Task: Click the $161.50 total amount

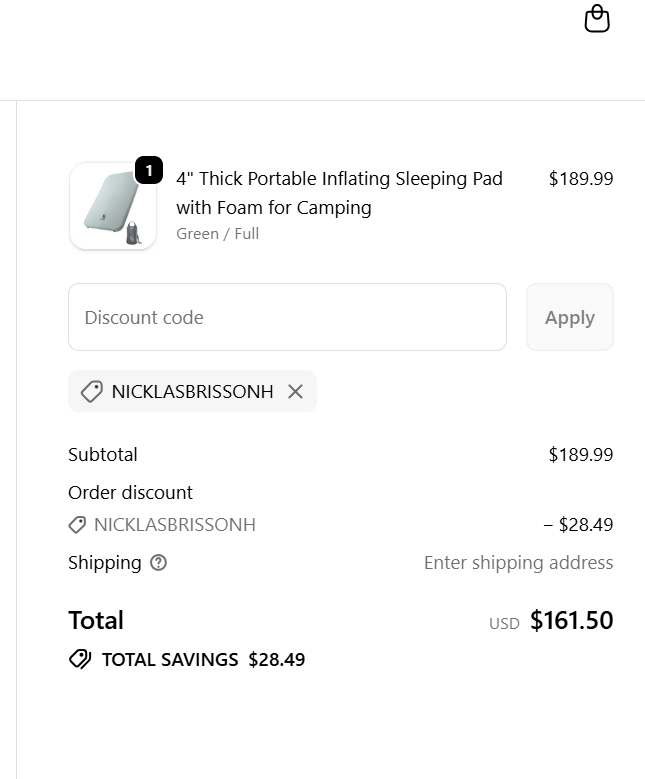Action: click(x=571, y=620)
